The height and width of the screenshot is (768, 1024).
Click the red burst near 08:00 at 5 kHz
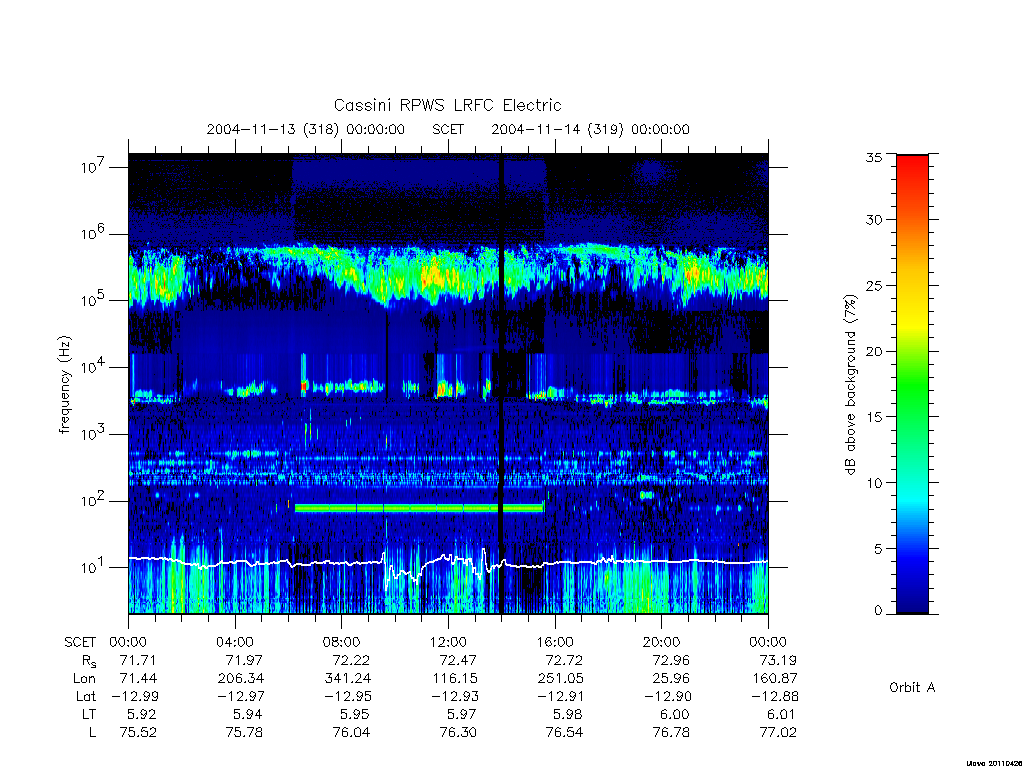(304, 387)
